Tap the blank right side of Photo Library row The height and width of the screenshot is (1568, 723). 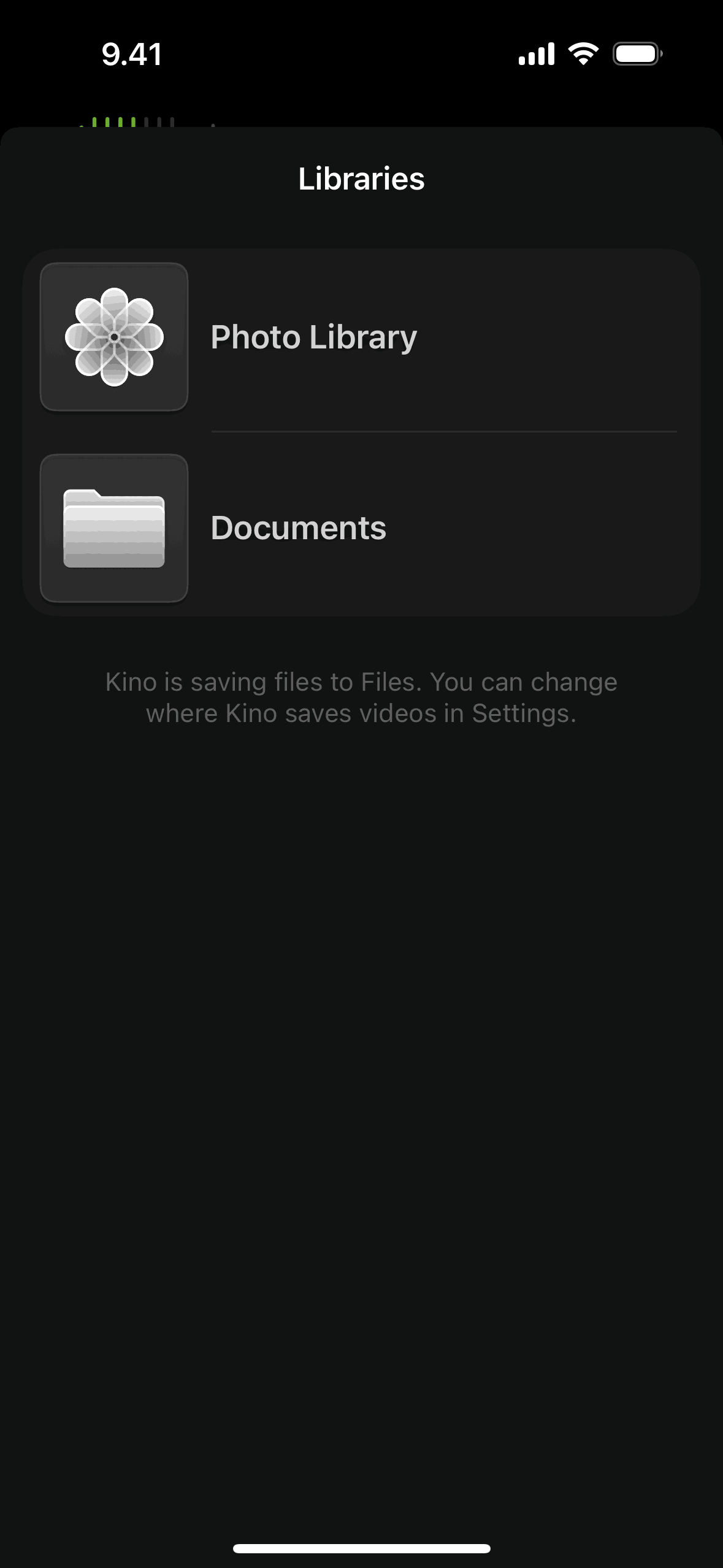pyautogui.click(x=552, y=337)
